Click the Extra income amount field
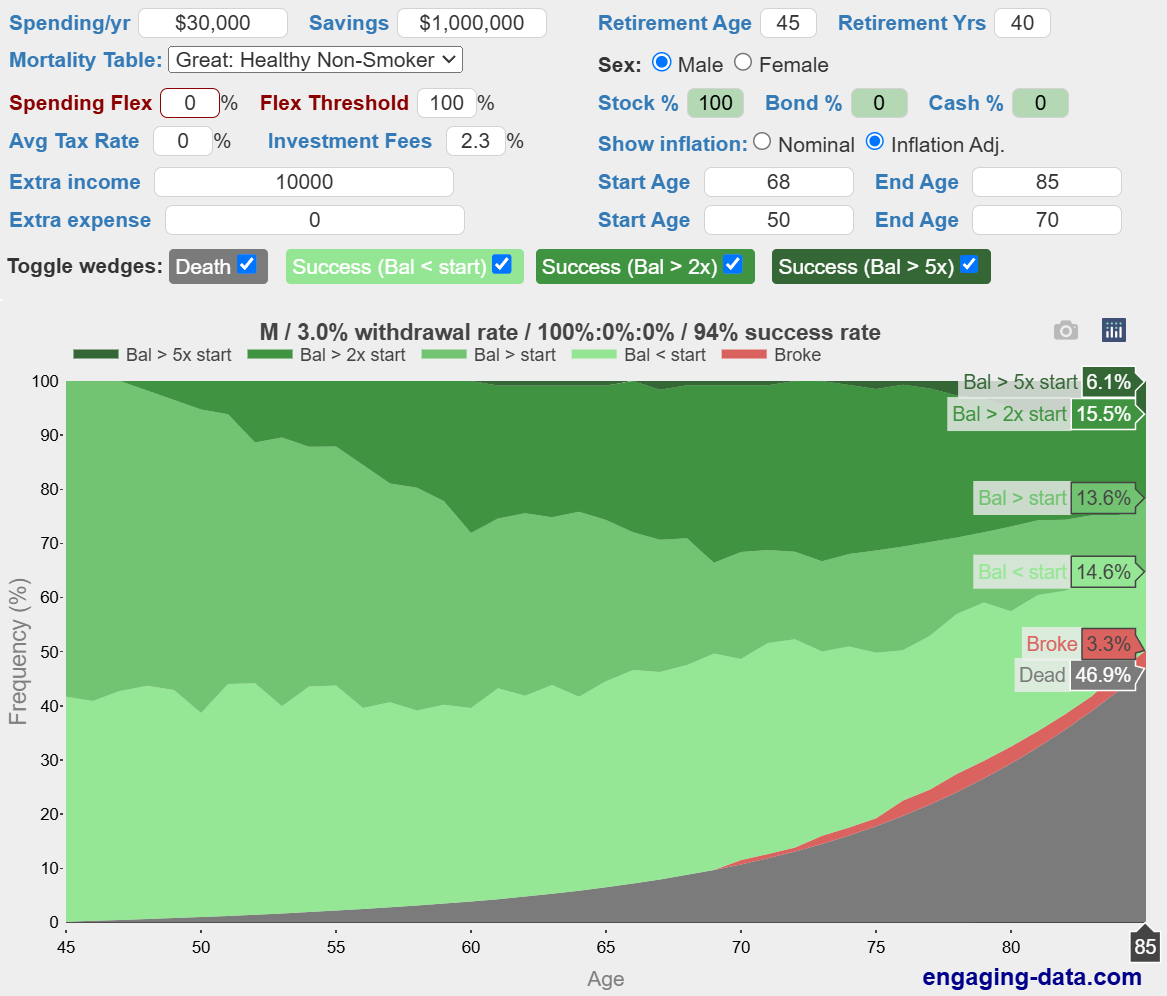The width and height of the screenshot is (1167, 996). 303,182
